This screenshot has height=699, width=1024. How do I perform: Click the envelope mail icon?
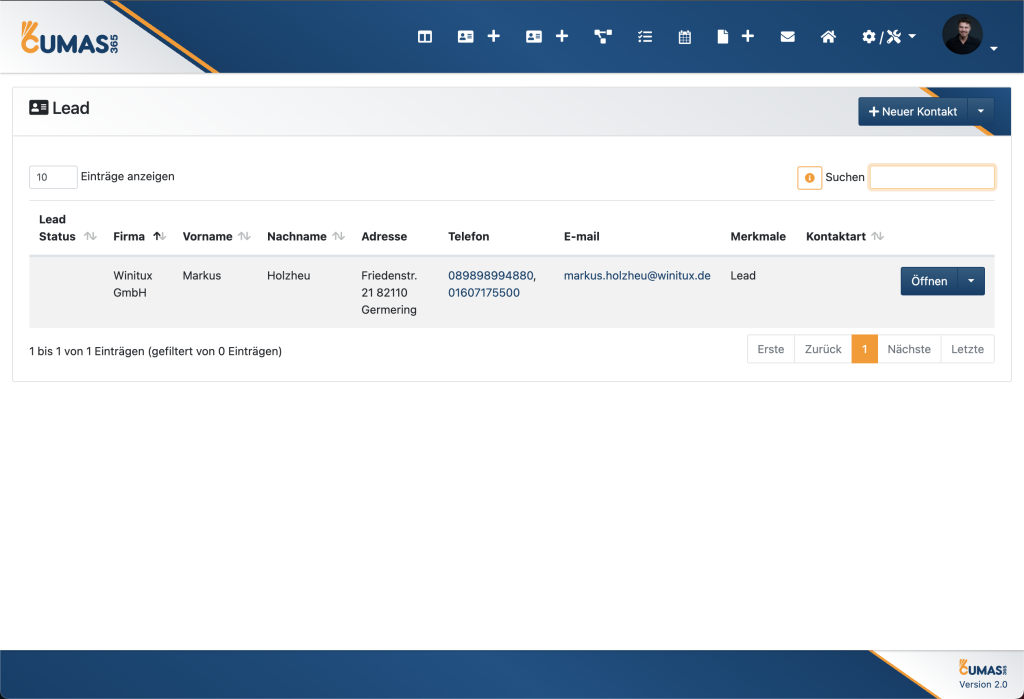pos(788,37)
